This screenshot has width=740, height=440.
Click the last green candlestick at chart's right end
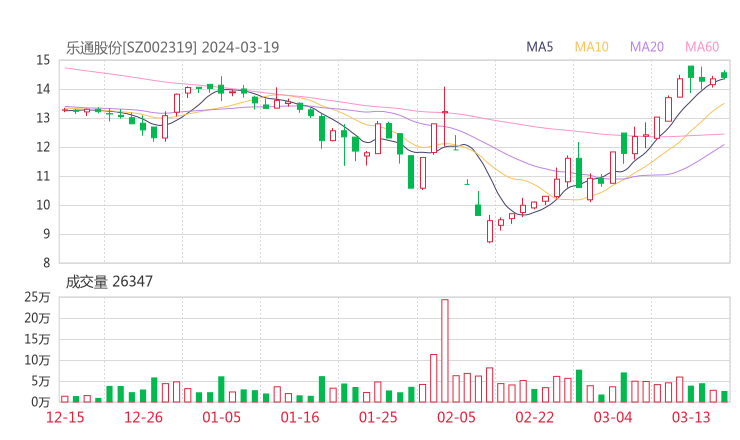[x=724, y=75]
